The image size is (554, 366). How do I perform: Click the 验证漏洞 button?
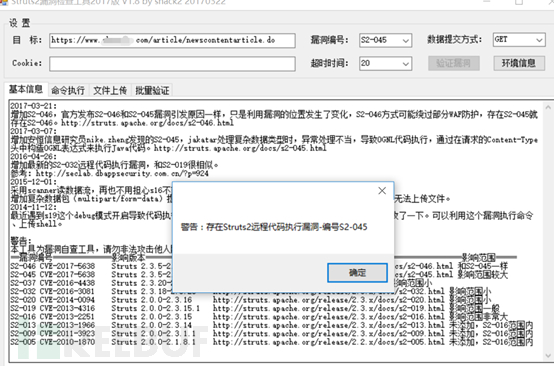pyautogui.click(x=454, y=63)
